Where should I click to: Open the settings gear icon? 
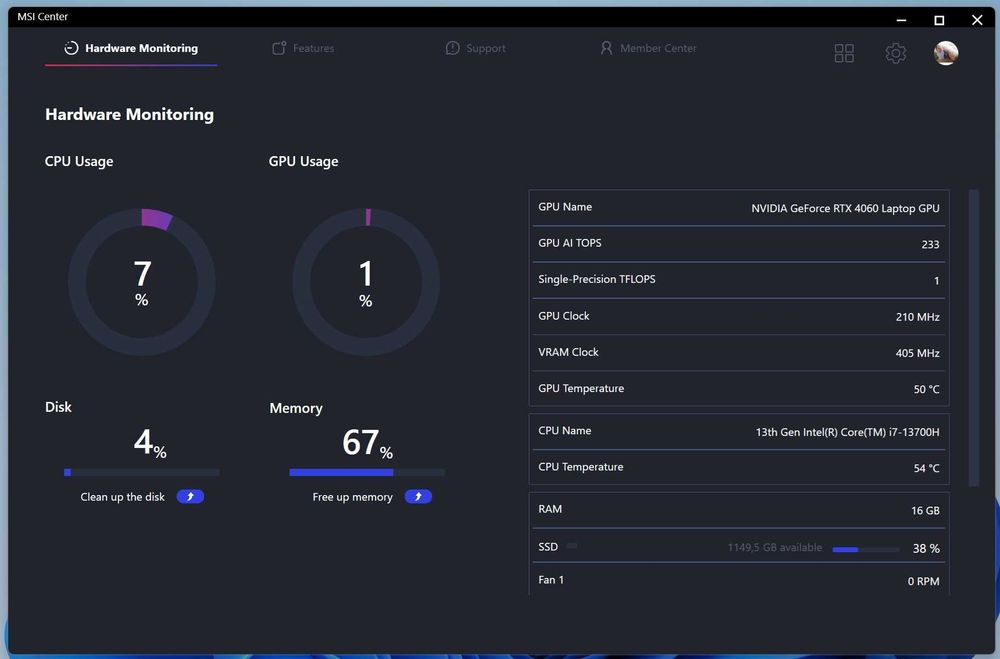[x=895, y=53]
